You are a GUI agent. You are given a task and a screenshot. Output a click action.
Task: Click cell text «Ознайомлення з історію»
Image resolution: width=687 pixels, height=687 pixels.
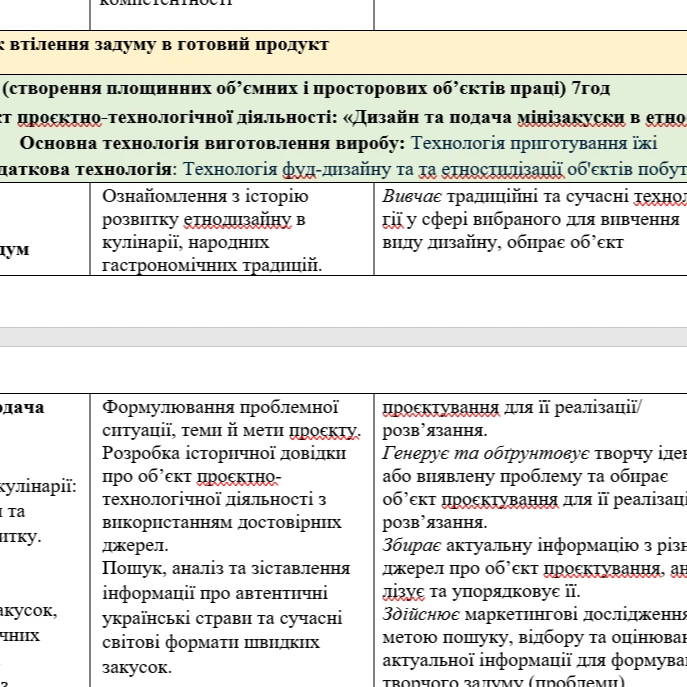click(205, 197)
